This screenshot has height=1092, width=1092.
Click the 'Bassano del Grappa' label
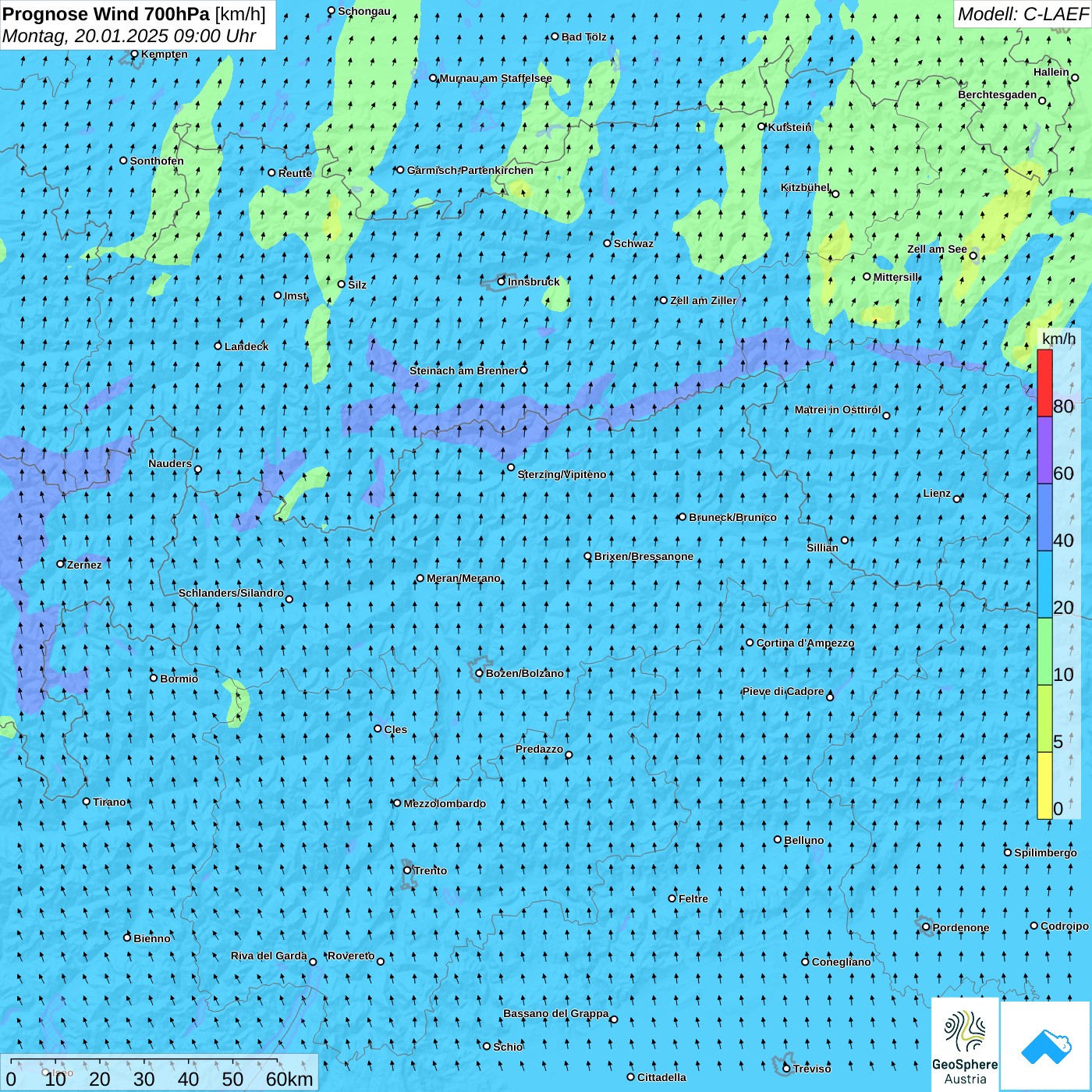pos(556,1014)
